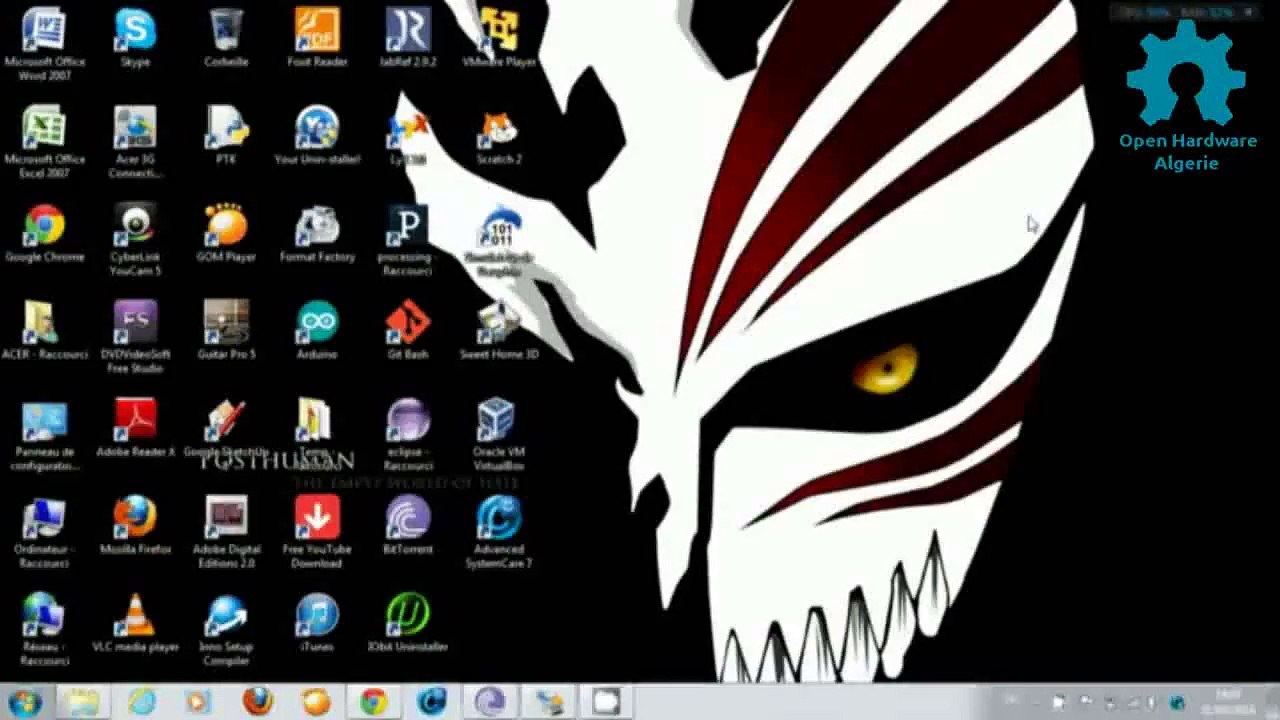This screenshot has width=1280, height=720.
Task: Launch Format Factory
Action: (317, 233)
